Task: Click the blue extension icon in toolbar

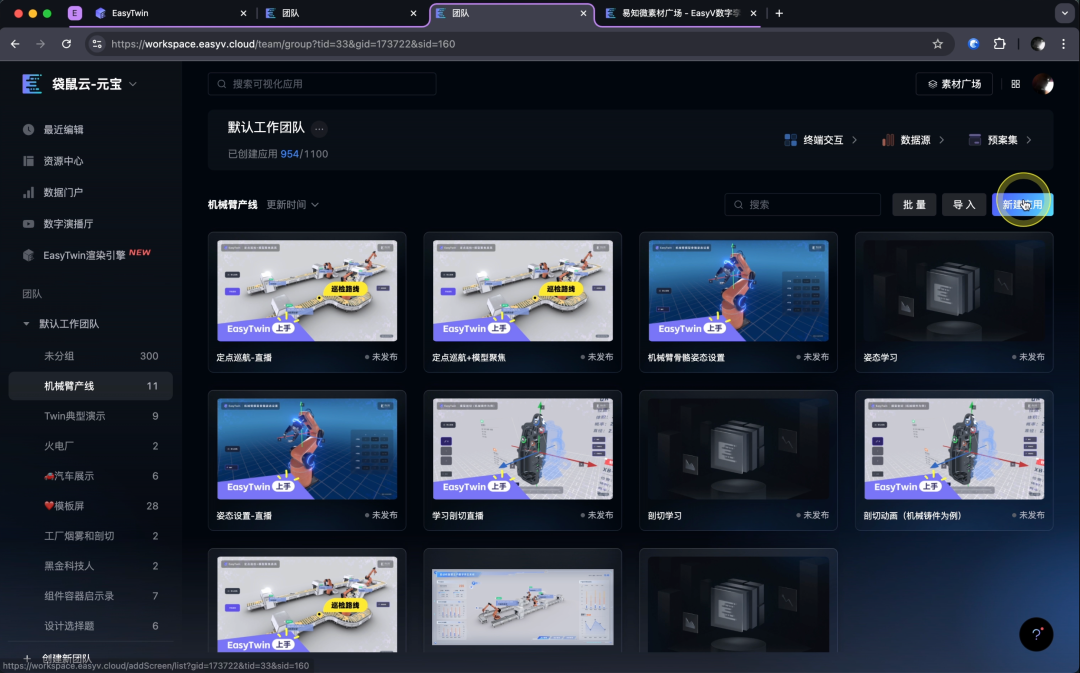Action: pyautogui.click(x=973, y=44)
